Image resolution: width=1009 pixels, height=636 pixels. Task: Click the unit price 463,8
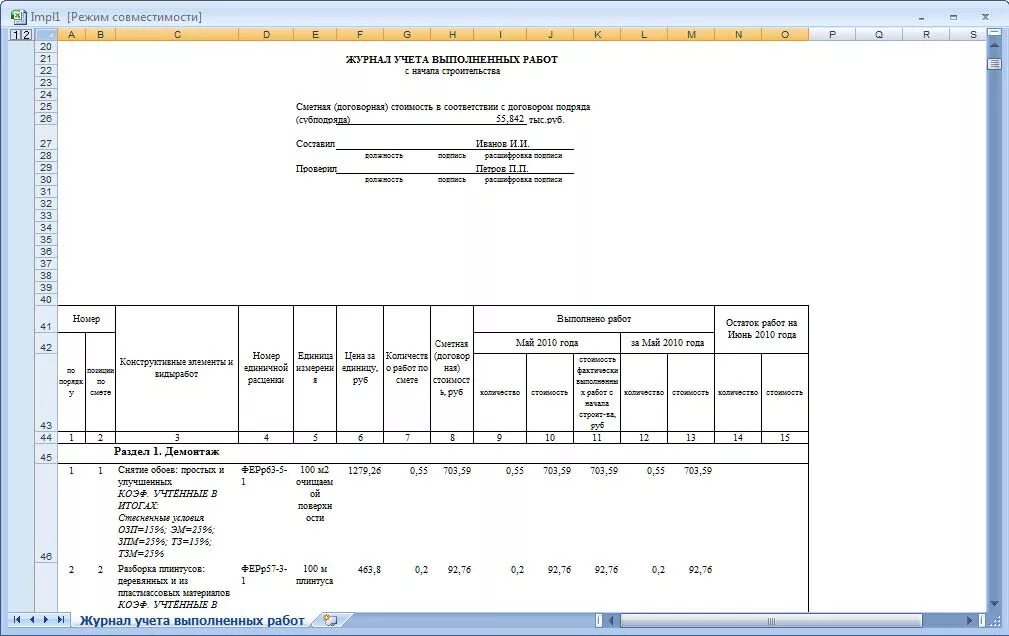369,570
